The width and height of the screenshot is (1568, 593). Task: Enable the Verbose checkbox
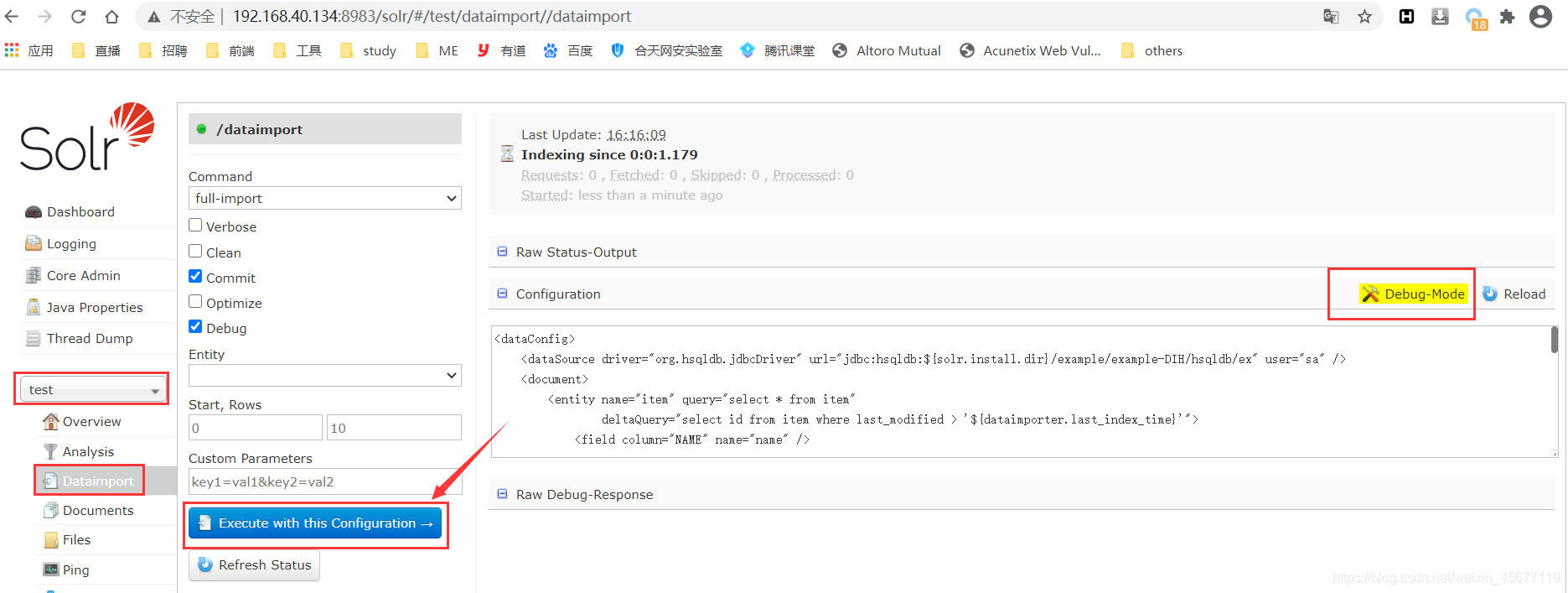[195, 225]
